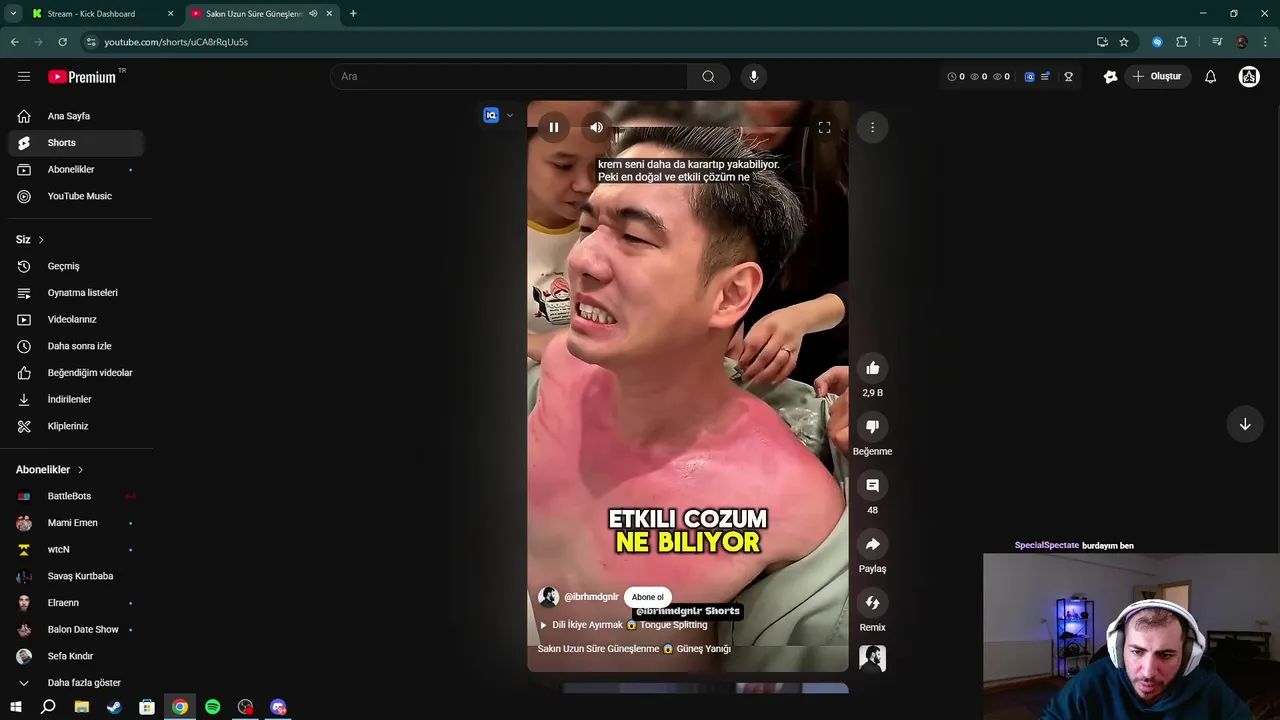Screen dimensions: 1280x720
Task: Click the vidIQ trophy icon in header
Action: (1068, 76)
